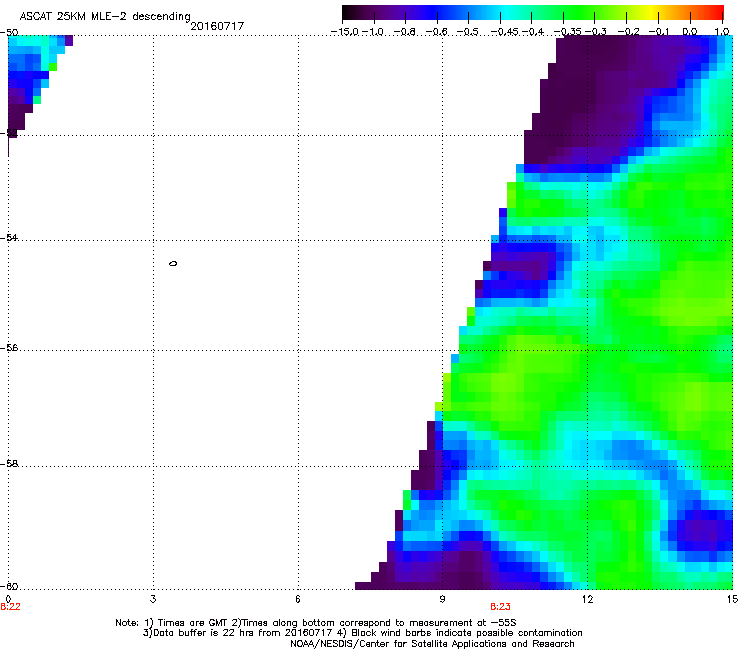The width and height of the screenshot is (740, 650).
Task: Click the date label '20160717' under the title
Action: pos(217,26)
